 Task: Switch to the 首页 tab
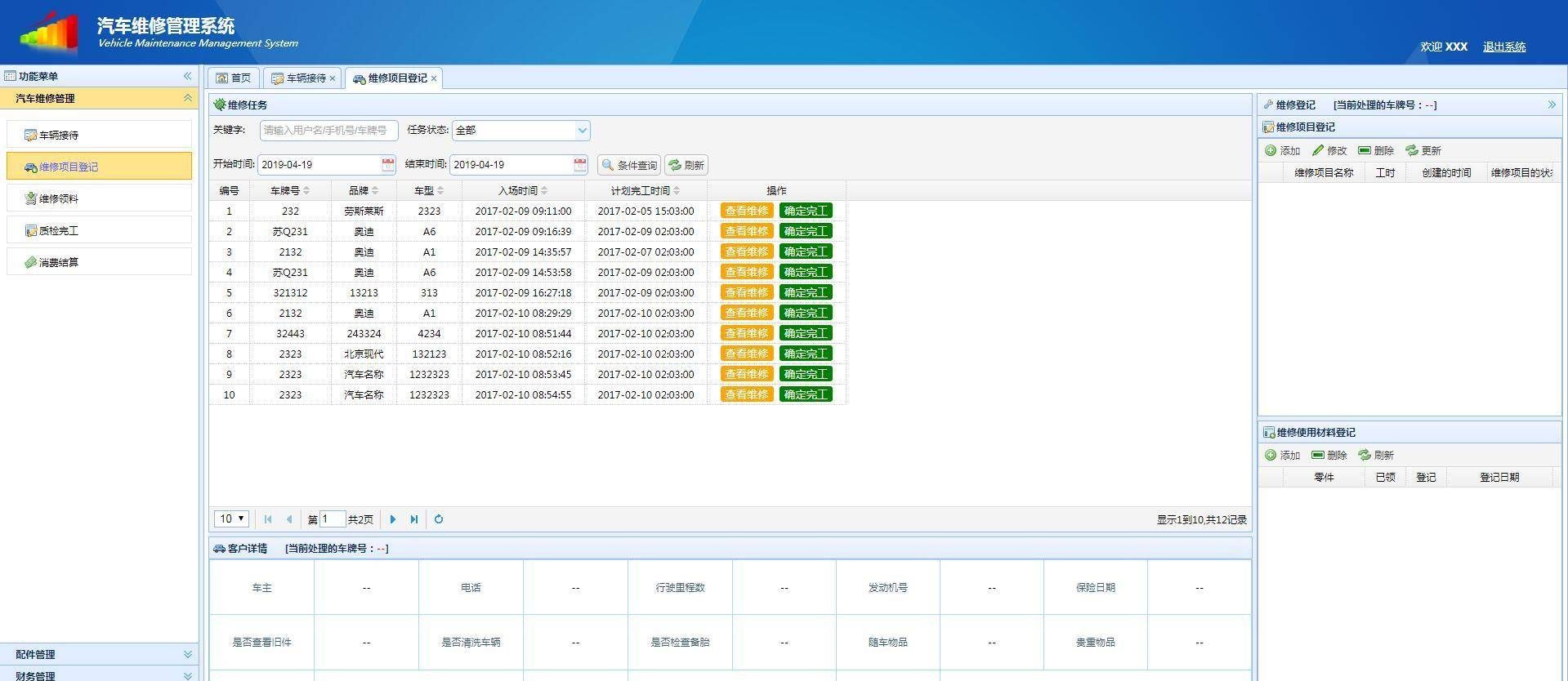[x=234, y=78]
